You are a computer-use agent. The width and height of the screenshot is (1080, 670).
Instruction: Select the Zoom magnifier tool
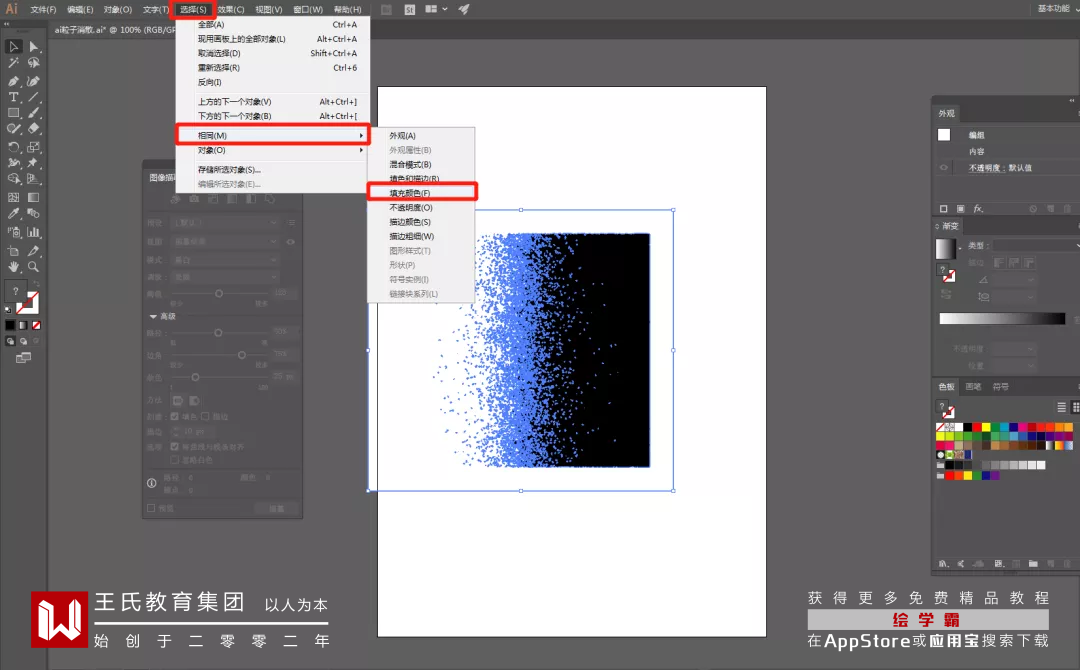[x=34, y=267]
